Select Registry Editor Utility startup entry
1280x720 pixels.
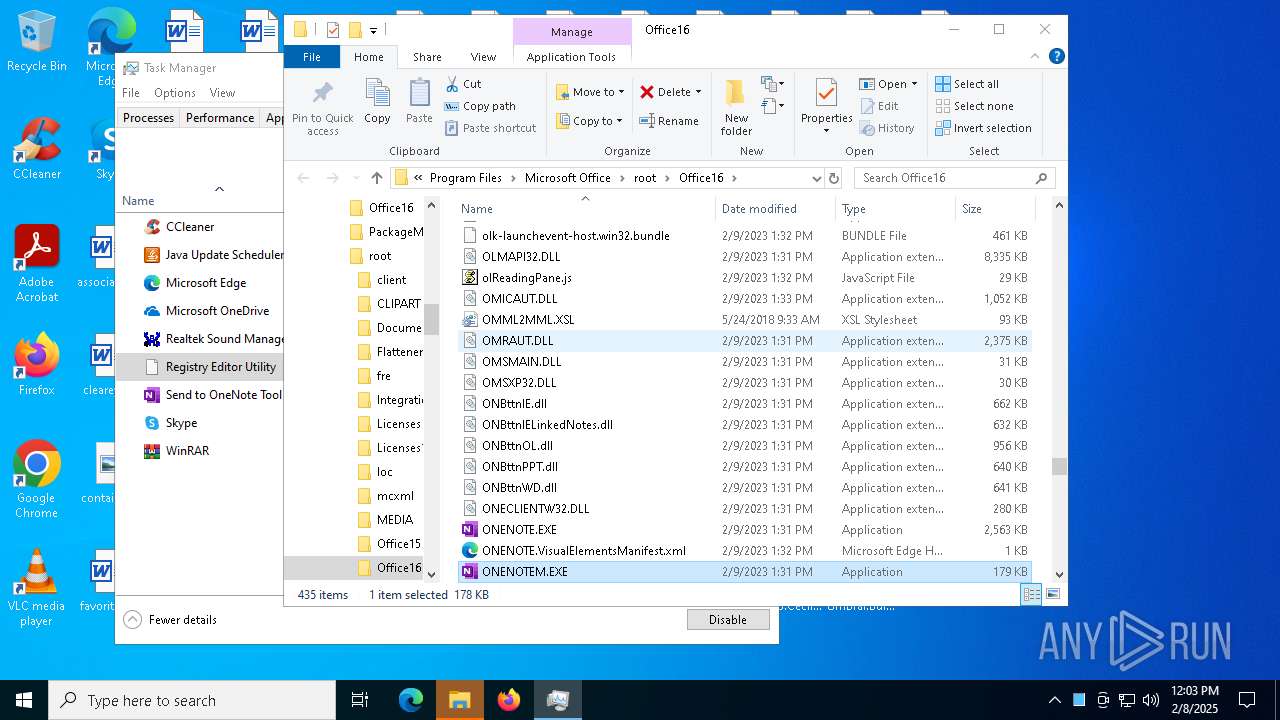point(200,367)
